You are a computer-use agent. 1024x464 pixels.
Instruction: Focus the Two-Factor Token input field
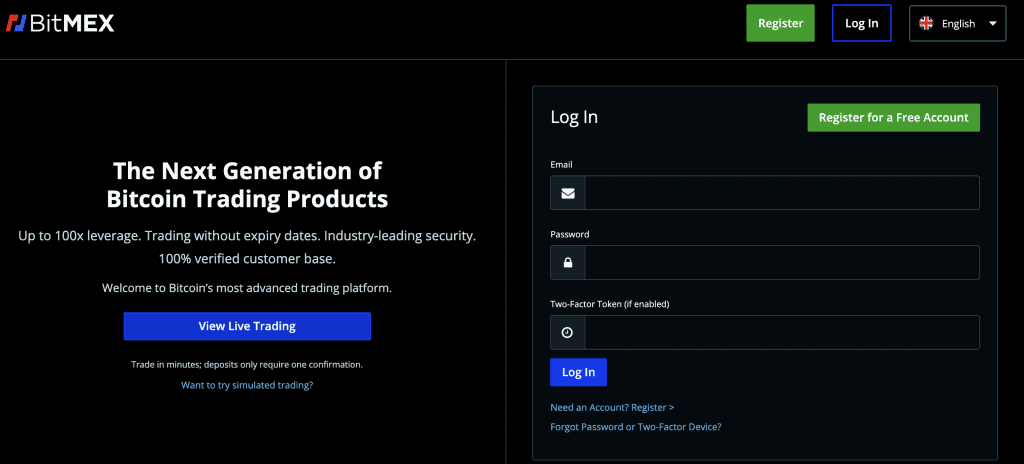[782, 333]
